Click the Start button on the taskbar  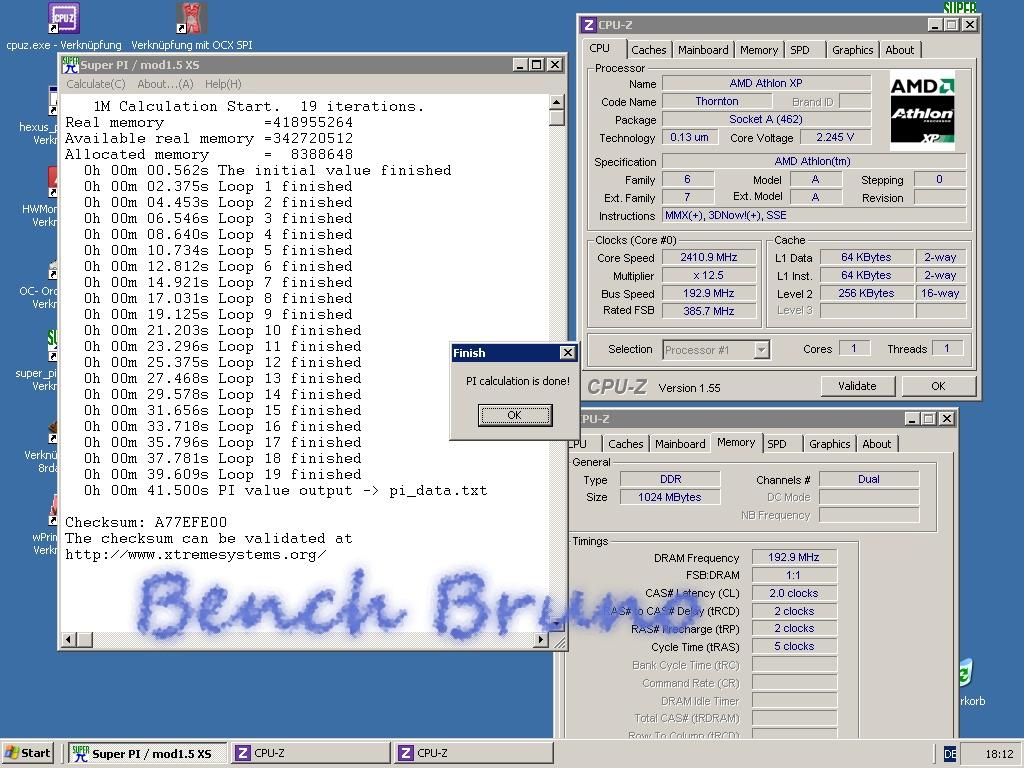[27, 753]
